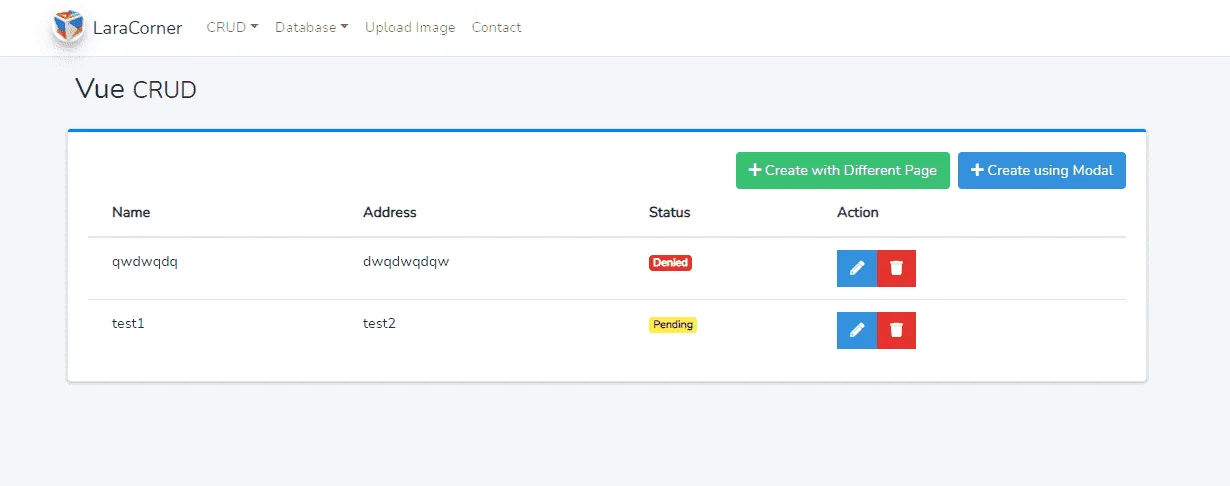Select the name cell qwdwqdq
The height and width of the screenshot is (486, 1230).
point(145,263)
